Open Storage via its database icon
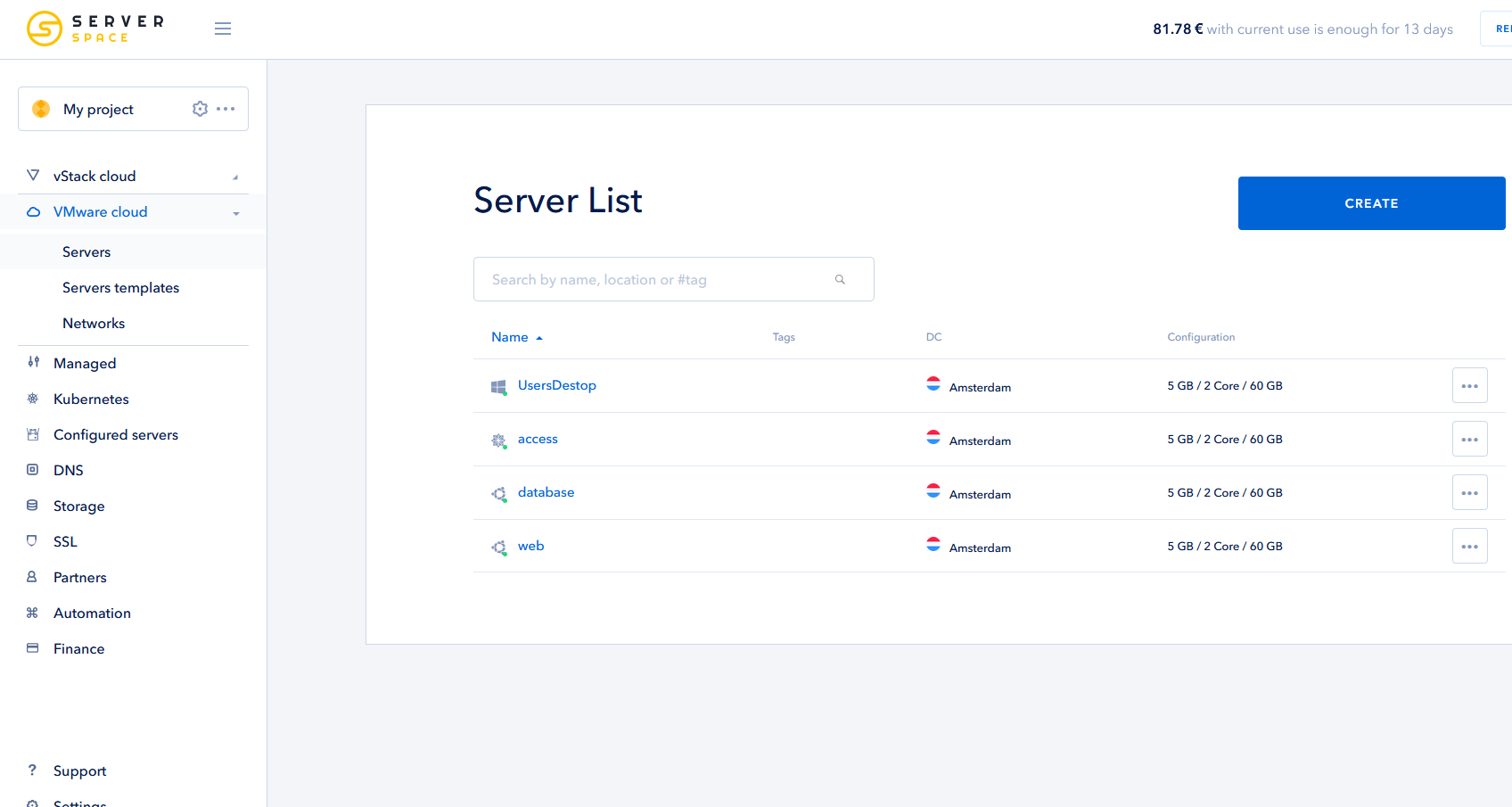1512x807 pixels. (x=32, y=506)
